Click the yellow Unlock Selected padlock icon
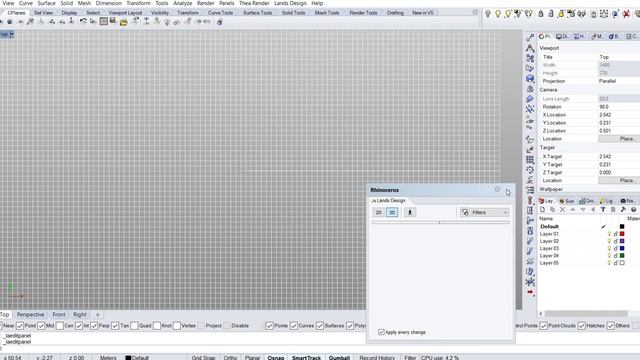 [x=561, y=14]
